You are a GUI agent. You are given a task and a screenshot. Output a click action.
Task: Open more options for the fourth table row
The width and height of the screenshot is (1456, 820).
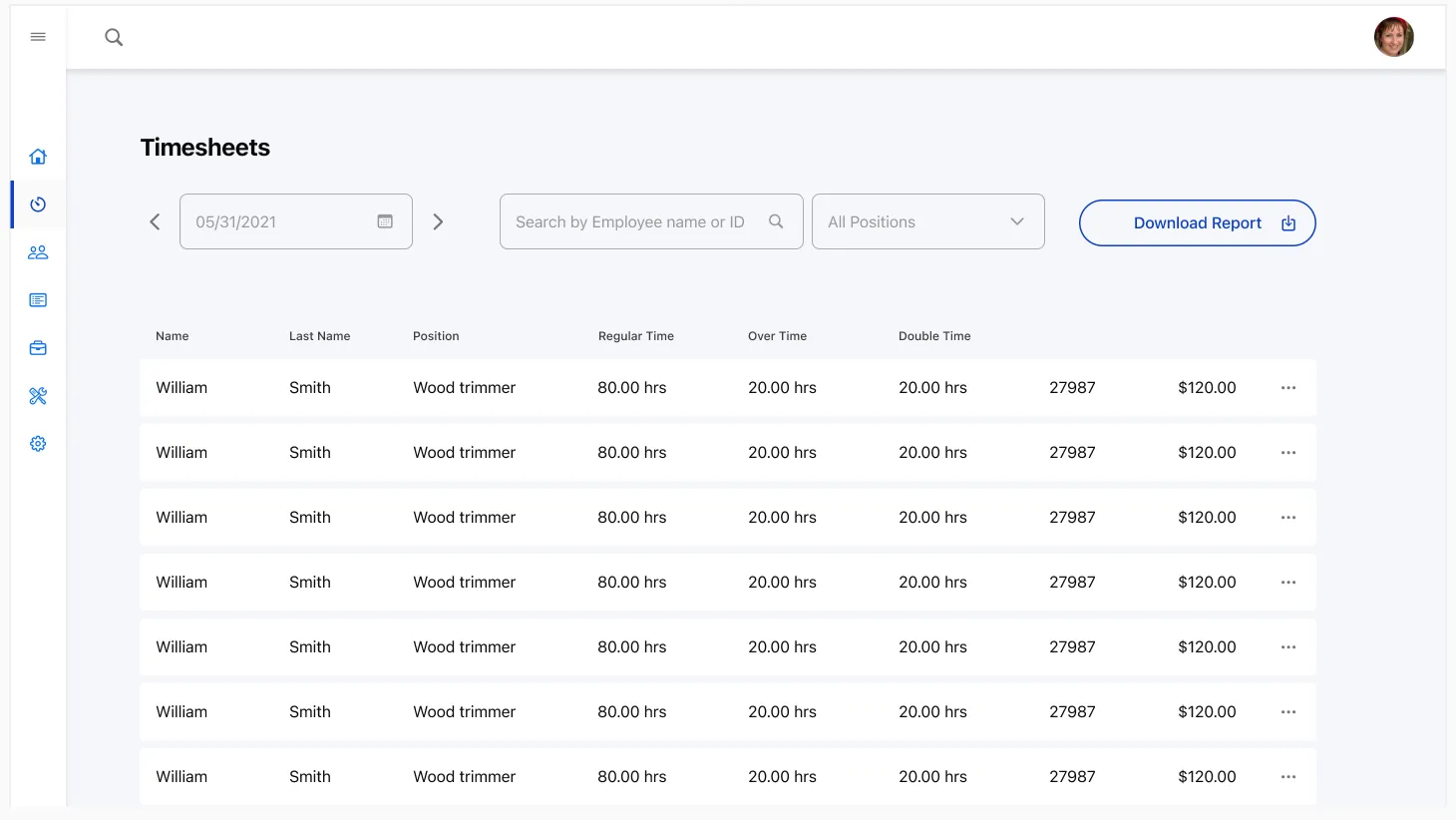(x=1288, y=583)
